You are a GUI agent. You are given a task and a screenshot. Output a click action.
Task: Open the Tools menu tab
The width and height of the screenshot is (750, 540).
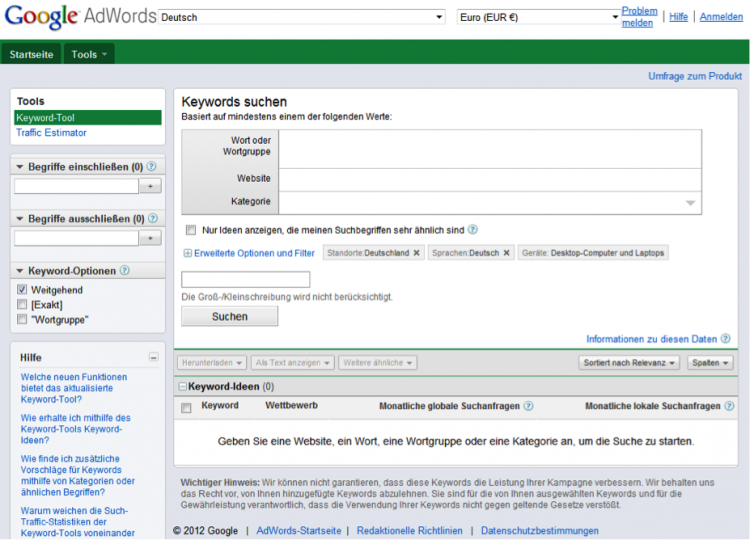pos(89,54)
